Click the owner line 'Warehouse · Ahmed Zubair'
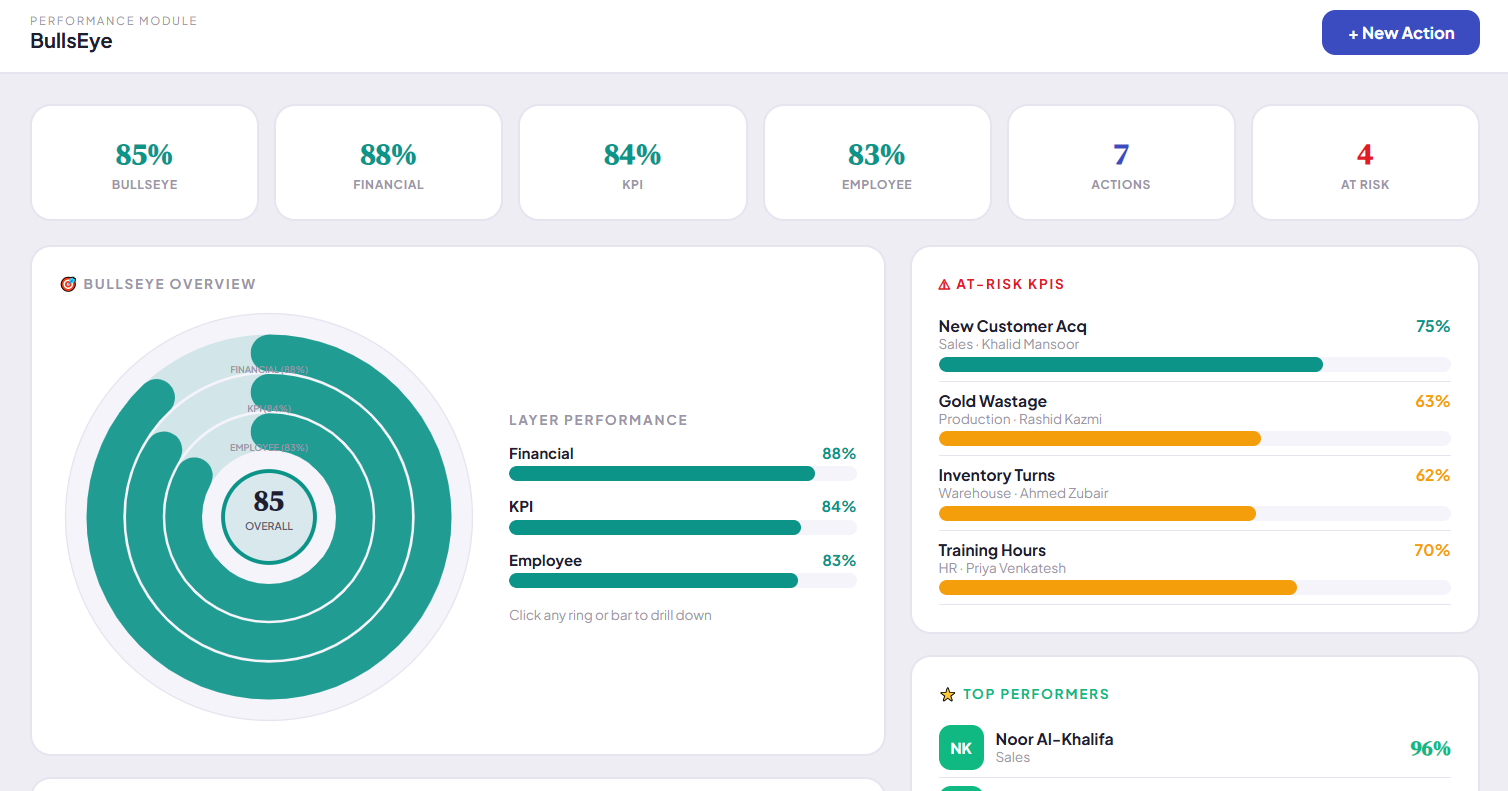The width and height of the screenshot is (1508, 791). tap(1023, 494)
